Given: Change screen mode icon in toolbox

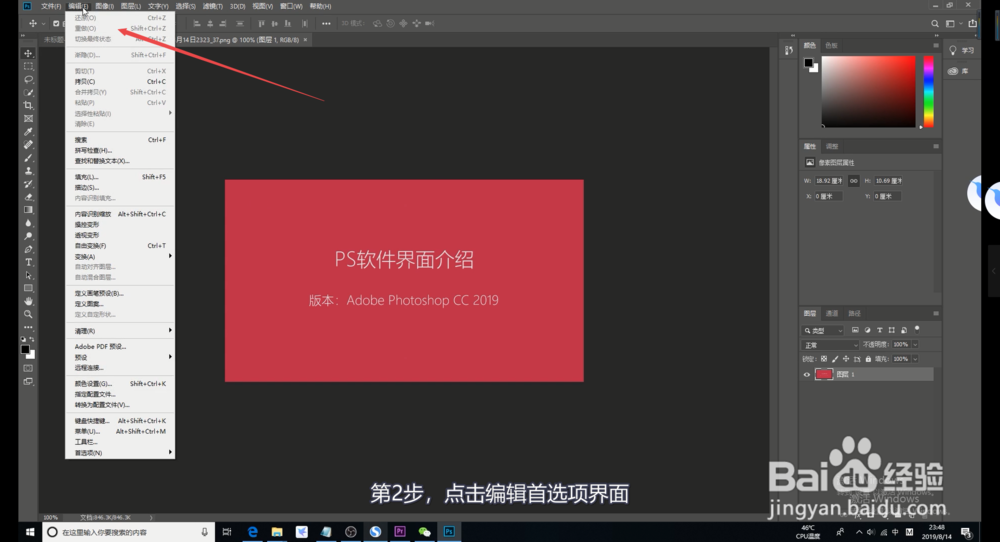Looking at the screenshot, I should point(28,381).
